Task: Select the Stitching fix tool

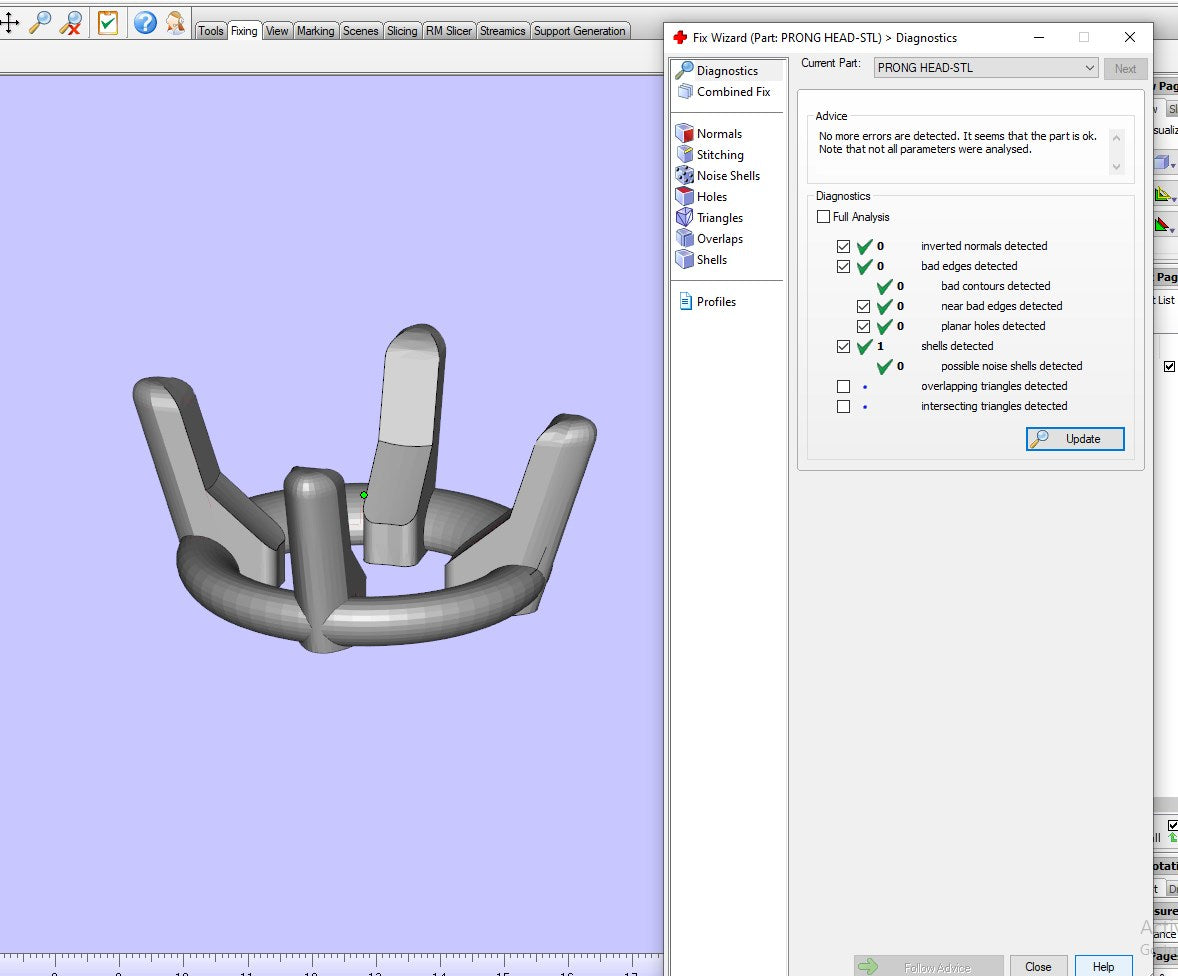Action: pos(719,155)
